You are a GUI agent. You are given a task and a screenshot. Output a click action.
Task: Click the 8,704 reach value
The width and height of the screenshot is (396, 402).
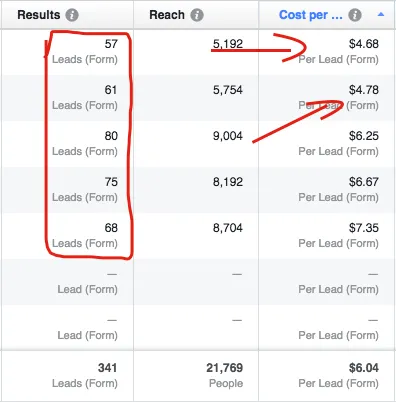228,228
